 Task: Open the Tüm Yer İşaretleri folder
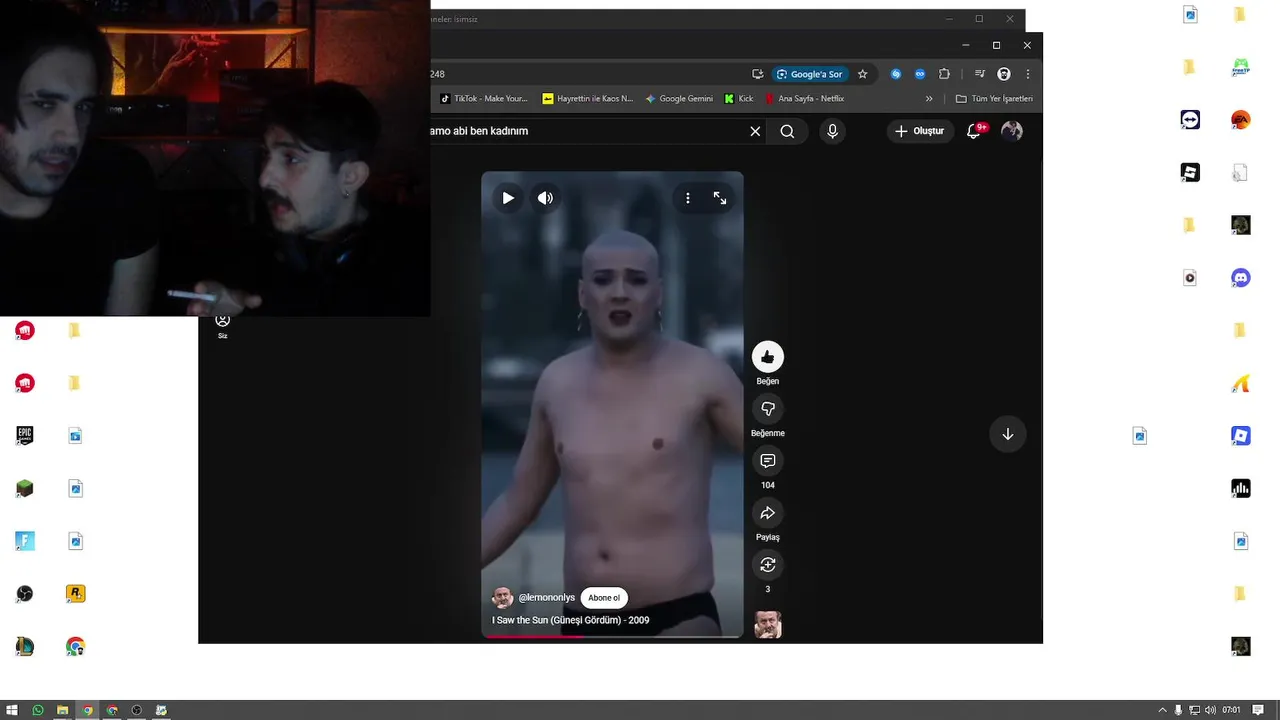[x=994, y=99]
